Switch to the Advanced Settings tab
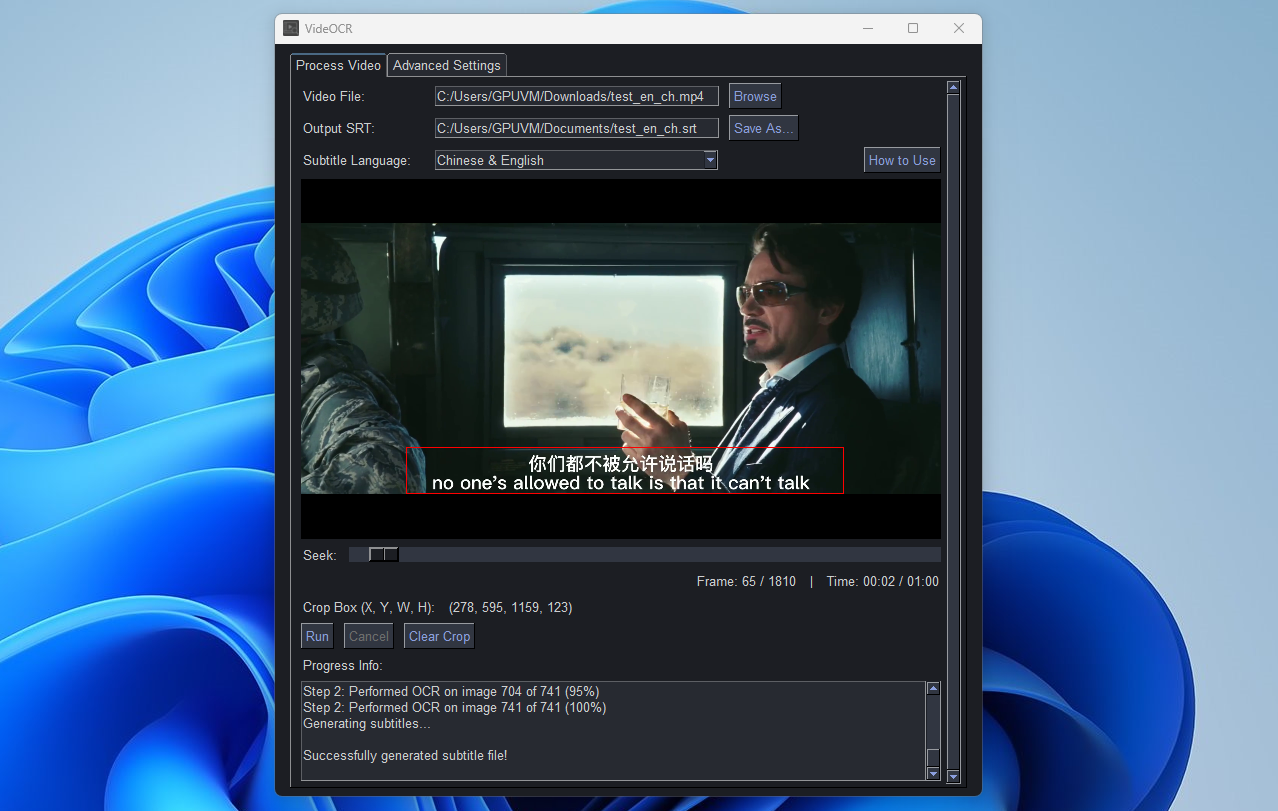Screen dimensions: 1278x811 tap(446, 65)
